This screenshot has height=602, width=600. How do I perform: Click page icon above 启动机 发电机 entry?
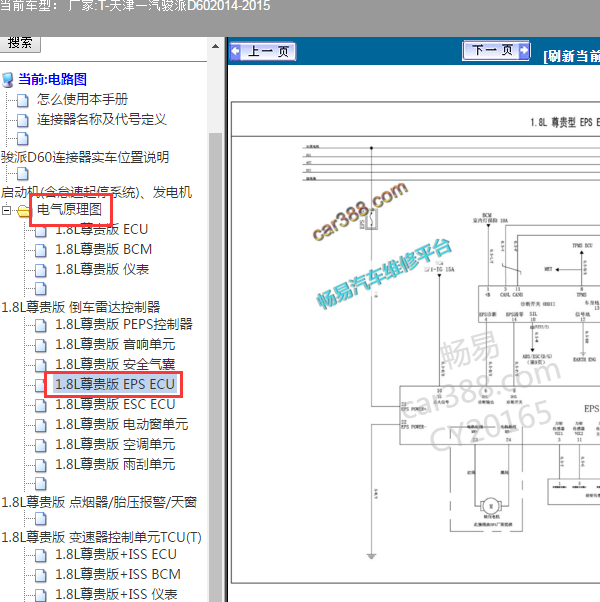click(x=23, y=174)
